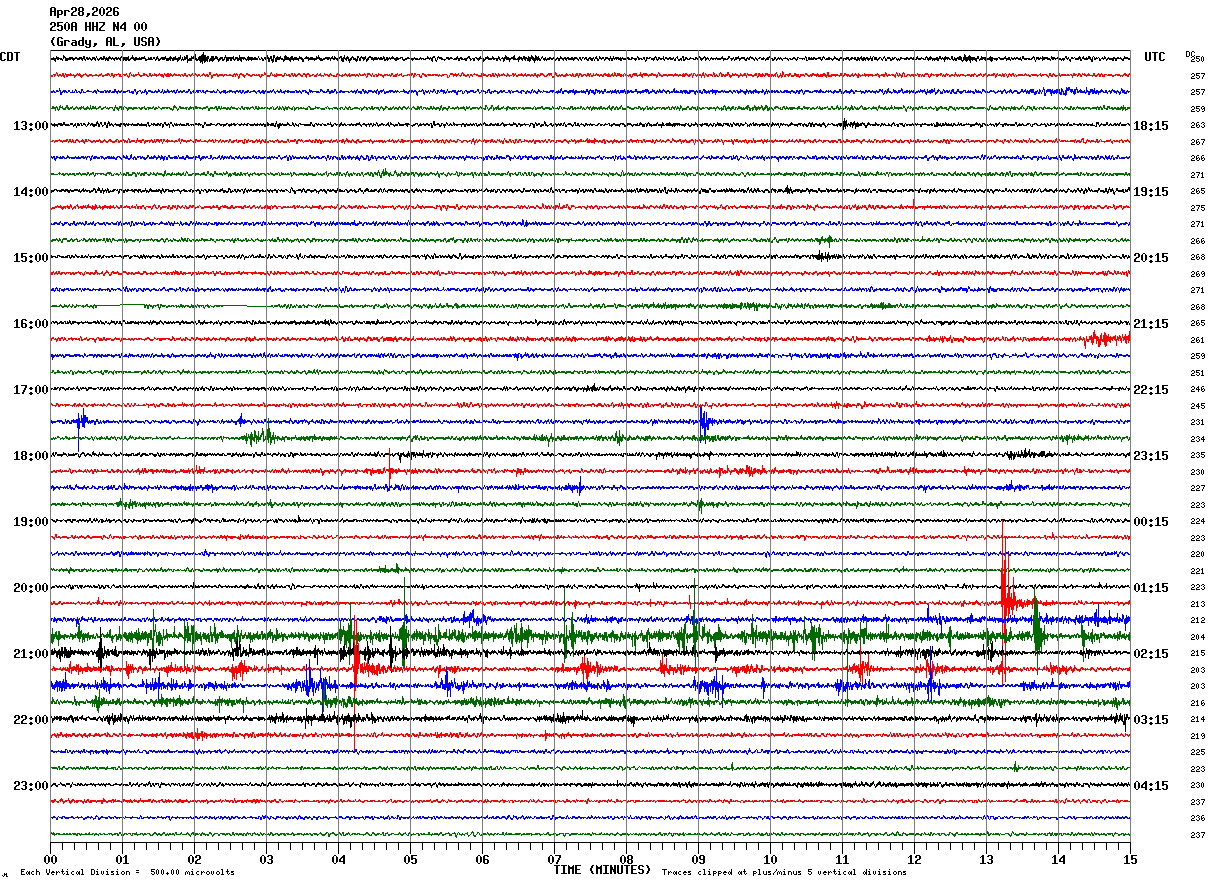Select the 250A HHZ N4 00 station label
This screenshot has width=1210, height=886.
tap(98, 27)
